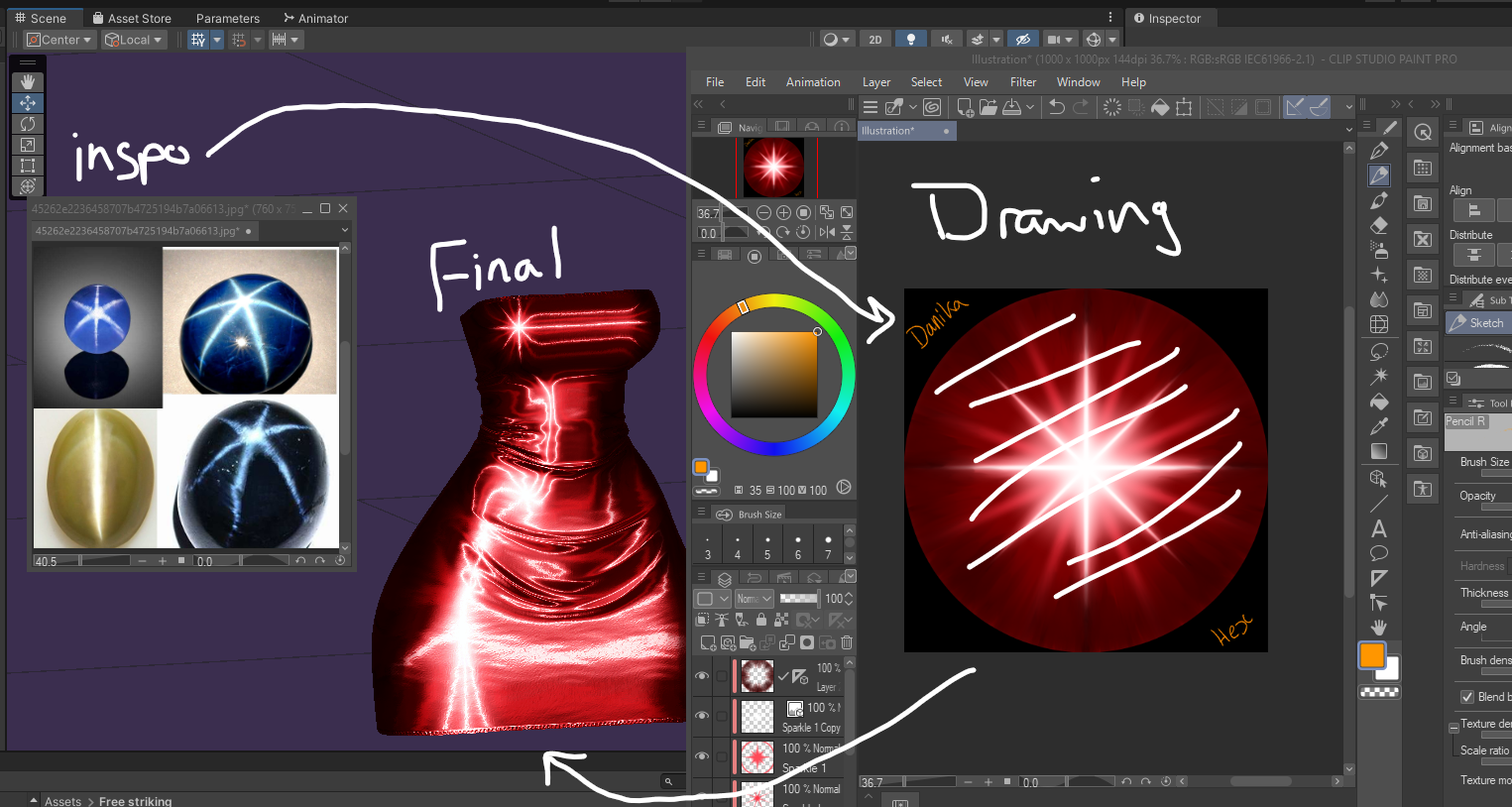The image size is (1512, 807).
Task: Select the Sketch sub tool group
Action: pos(1477,323)
